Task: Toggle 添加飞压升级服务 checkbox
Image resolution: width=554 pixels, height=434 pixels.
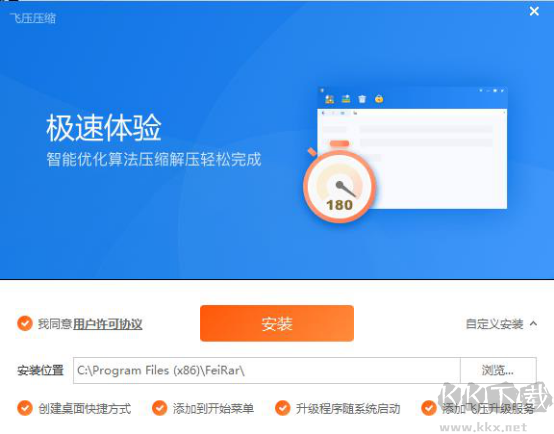Action: click(x=429, y=408)
